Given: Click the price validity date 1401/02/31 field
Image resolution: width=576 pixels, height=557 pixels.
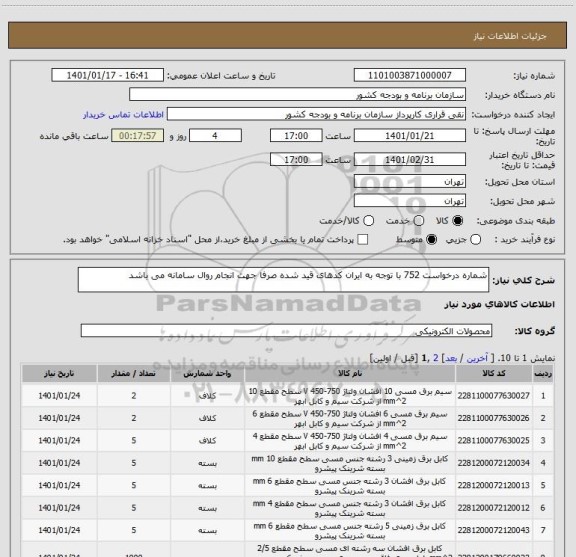Looking at the screenshot, I should 410,159.
